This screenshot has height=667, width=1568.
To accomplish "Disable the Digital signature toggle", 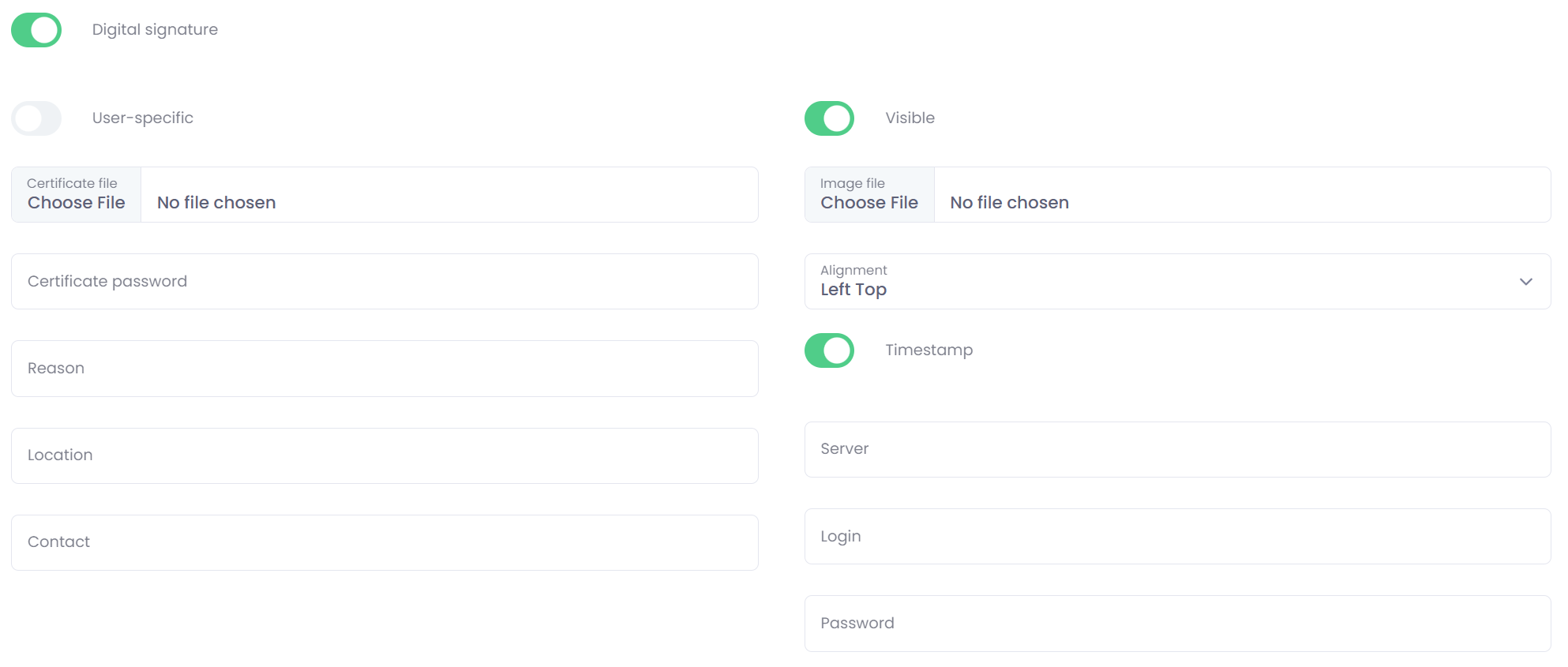I will tap(36, 30).
